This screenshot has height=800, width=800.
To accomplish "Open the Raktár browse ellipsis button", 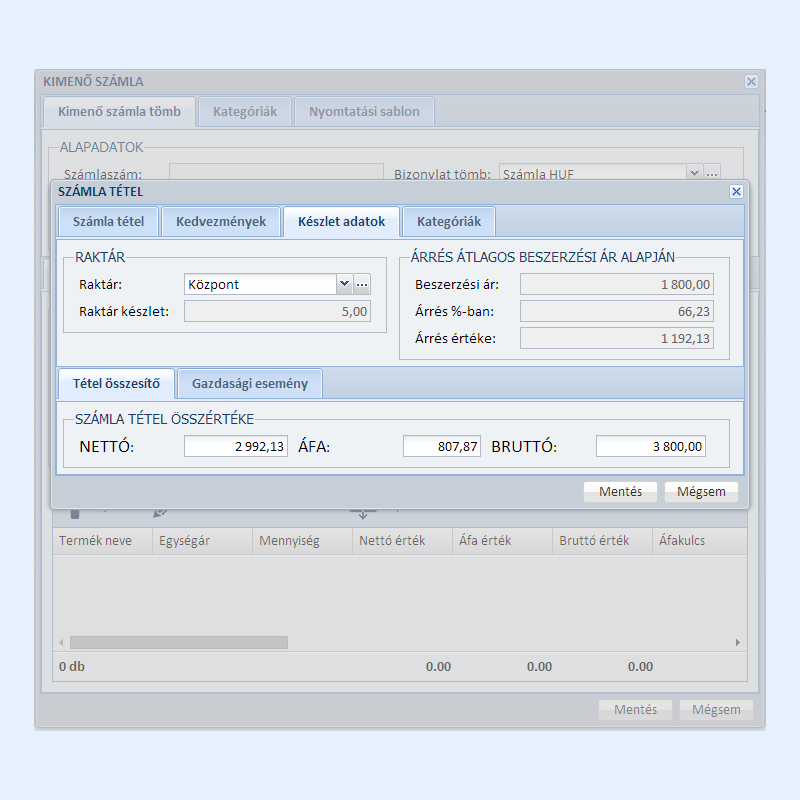I will click(362, 285).
